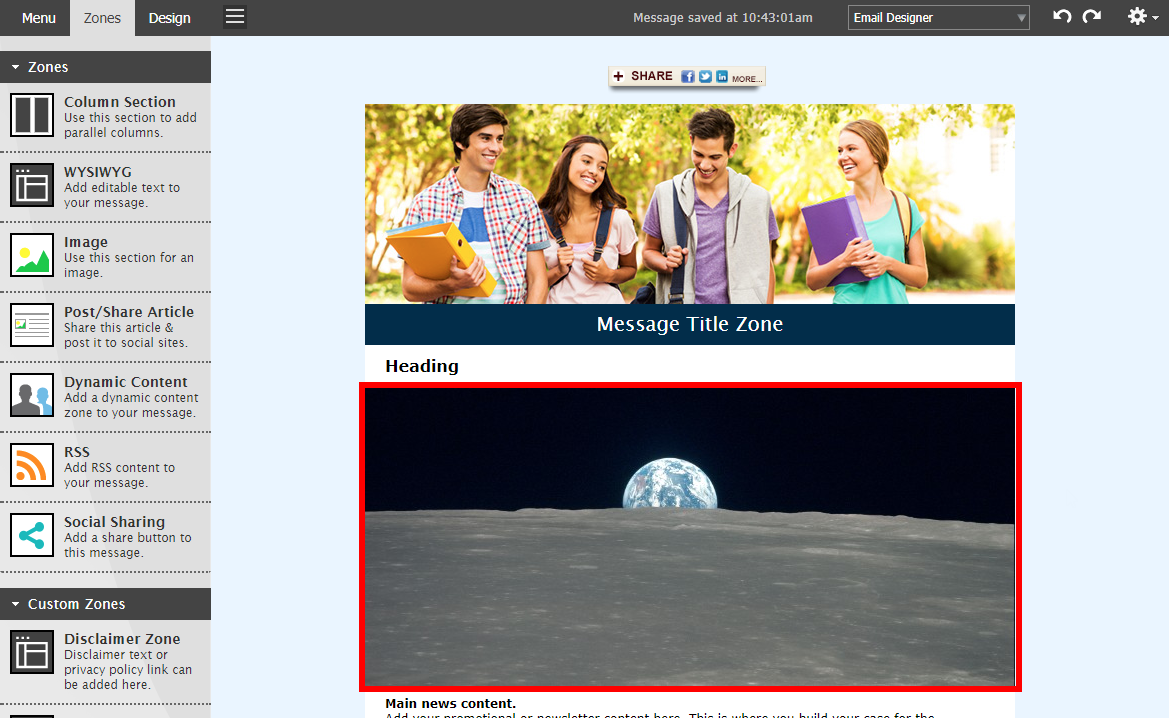Screen dimensions: 1169x718
Task: Click the 'Social Sharing' title text
Action: point(115,523)
